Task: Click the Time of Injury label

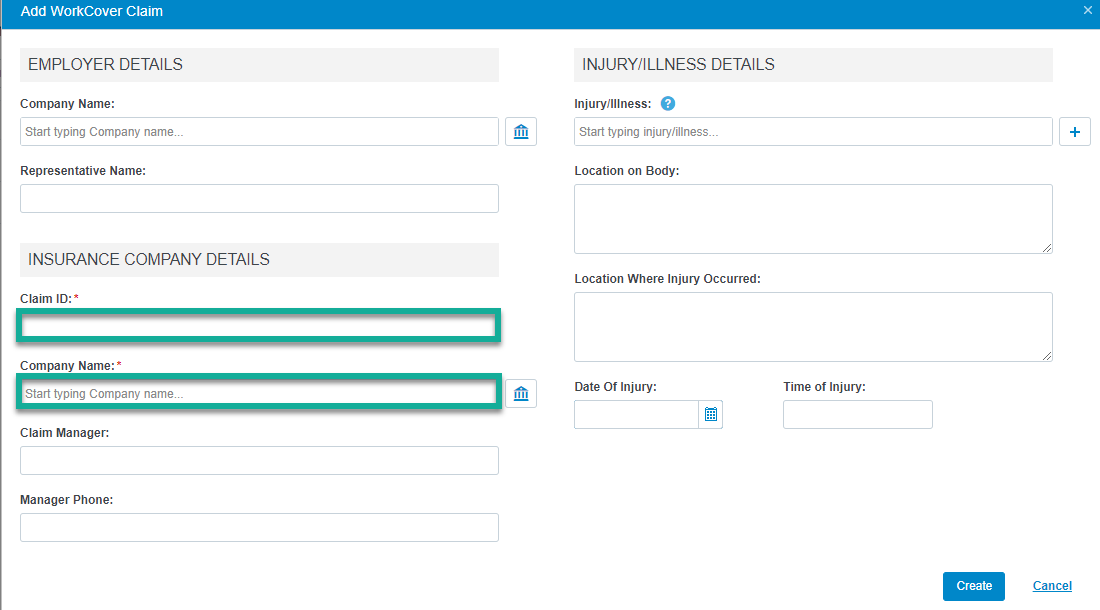Action: coord(824,387)
